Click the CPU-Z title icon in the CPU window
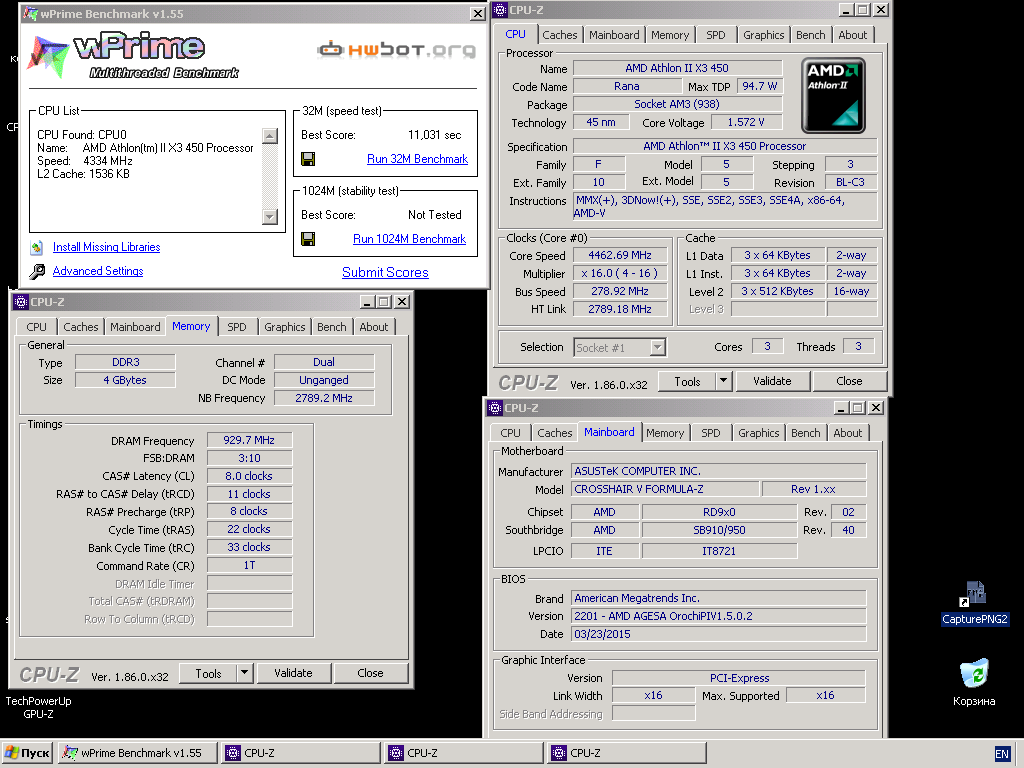 500,10
